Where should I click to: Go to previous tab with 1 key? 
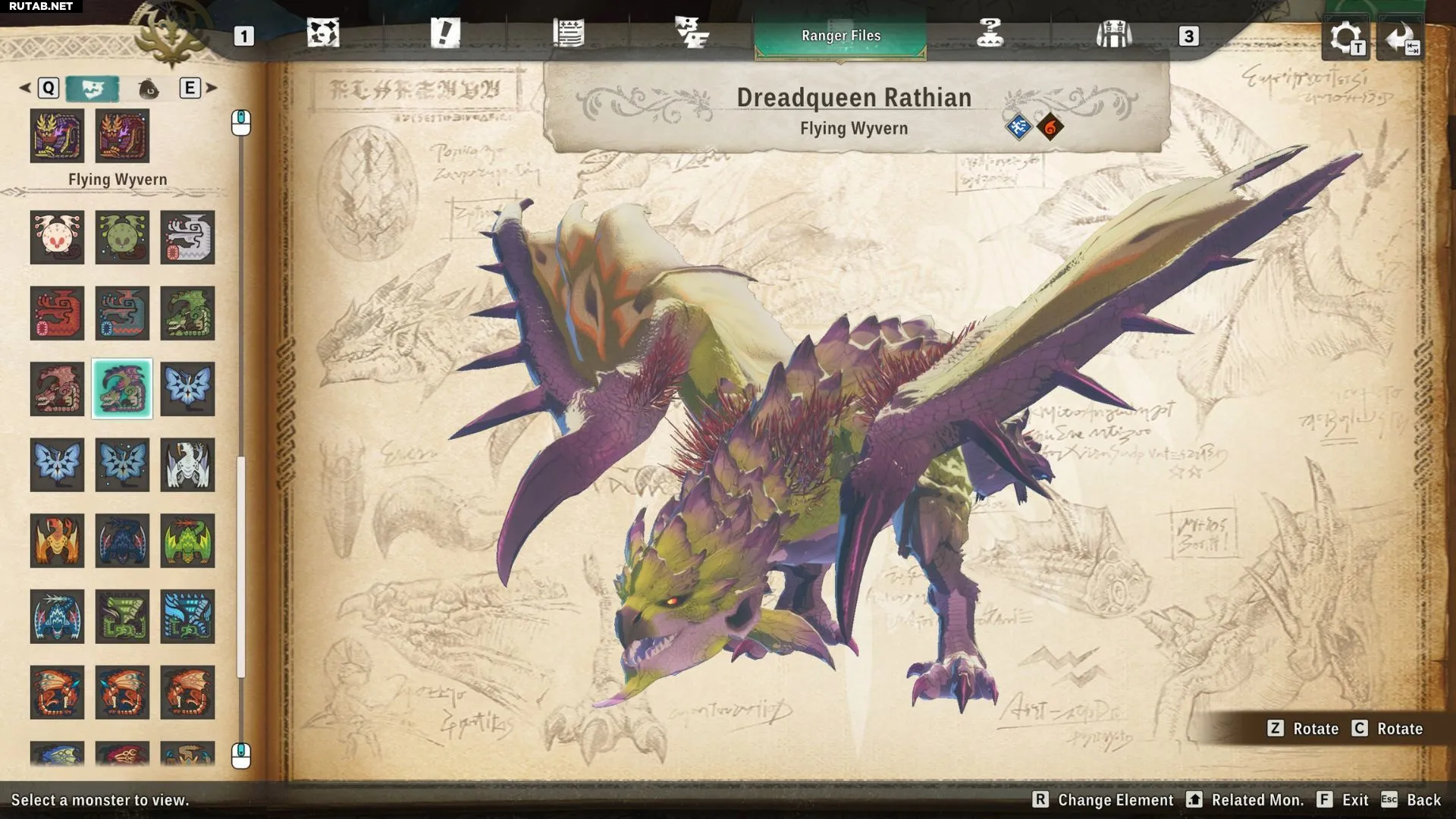coord(243,36)
